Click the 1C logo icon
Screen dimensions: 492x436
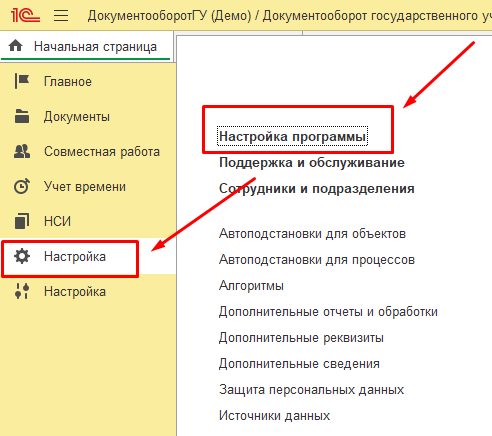pos(25,15)
